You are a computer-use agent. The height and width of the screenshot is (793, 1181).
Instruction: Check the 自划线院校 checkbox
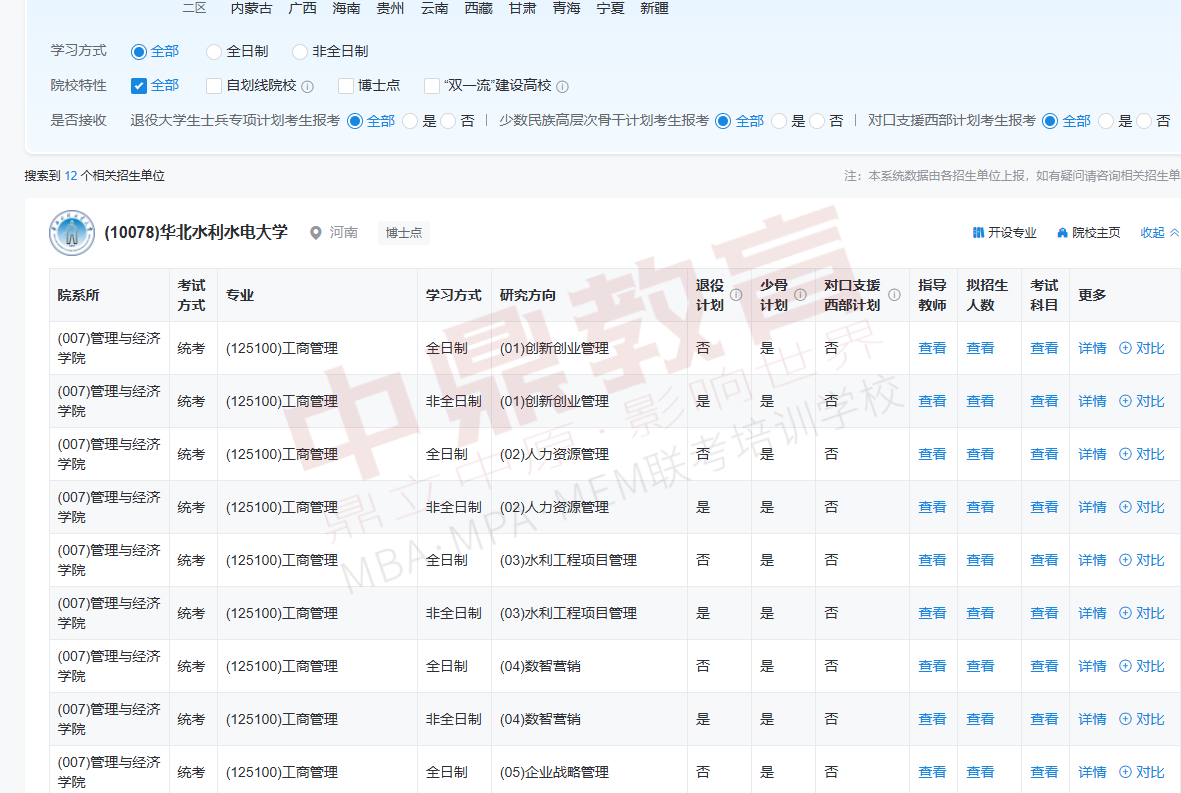214,86
